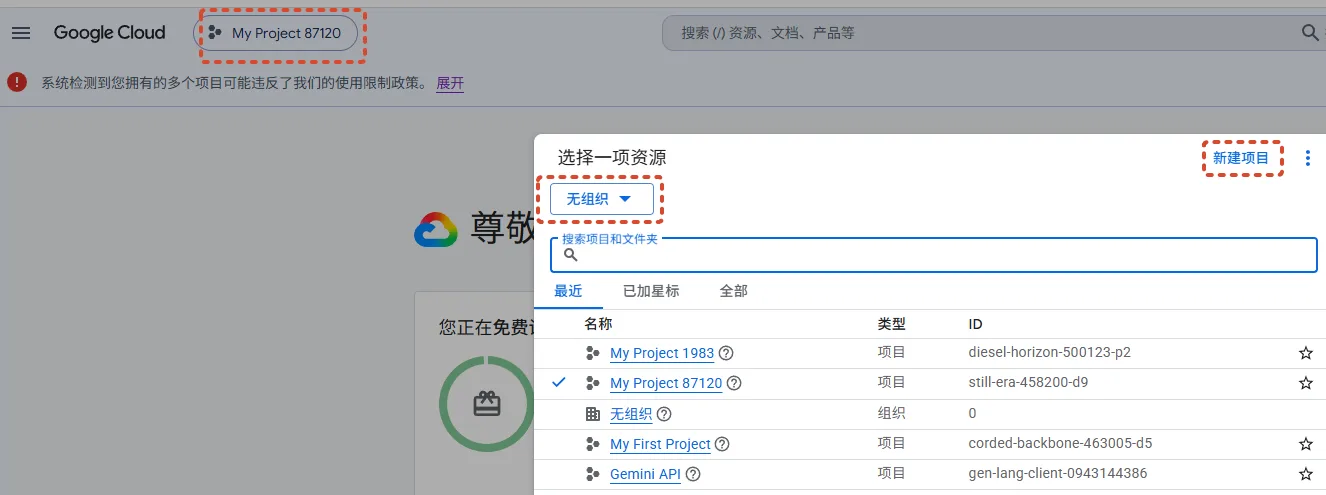Image resolution: width=1326 pixels, height=495 pixels.
Task: Expand the policy warning via 展开
Action: point(450,83)
